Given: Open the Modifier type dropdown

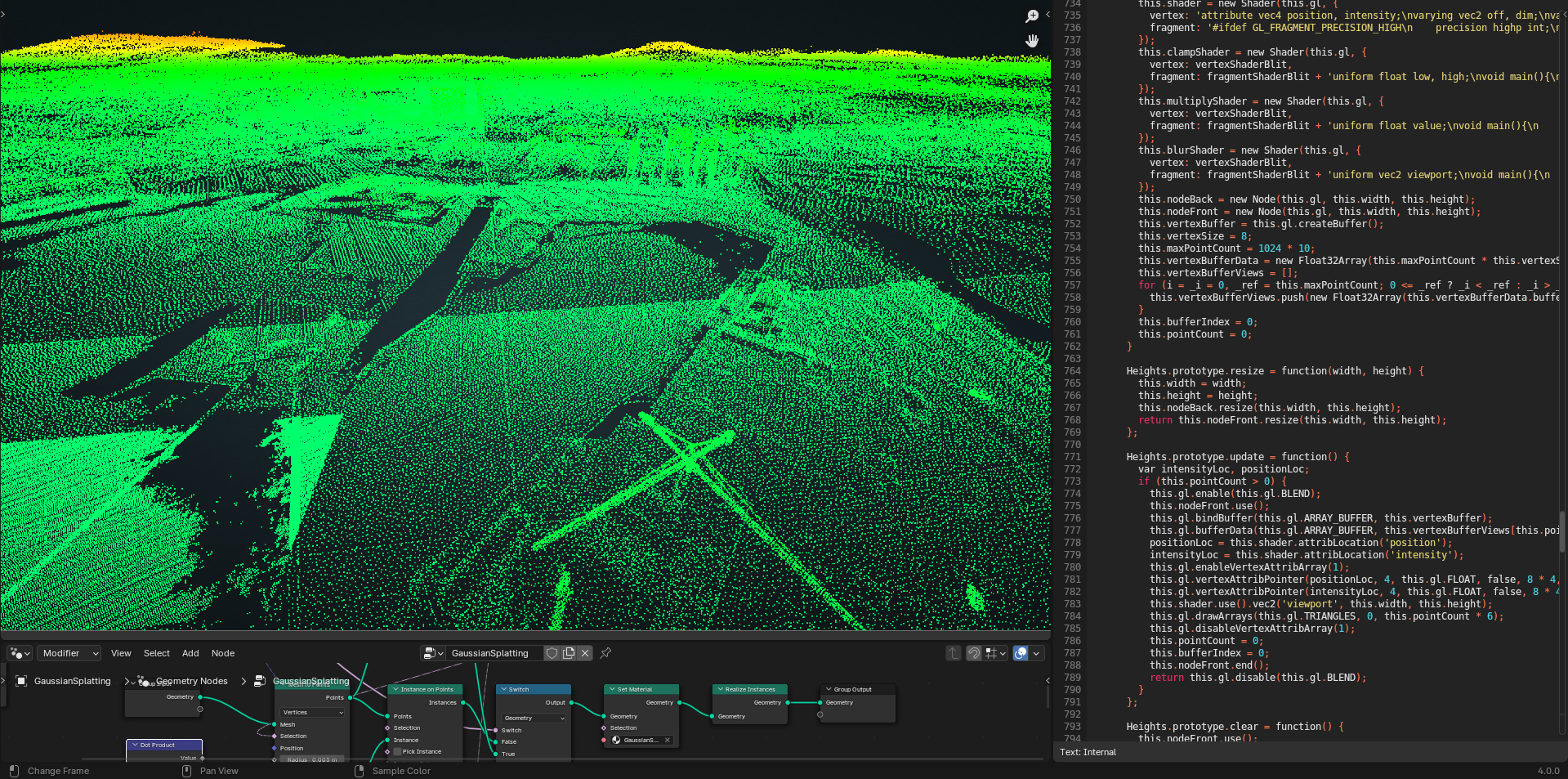Looking at the screenshot, I should [70, 653].
